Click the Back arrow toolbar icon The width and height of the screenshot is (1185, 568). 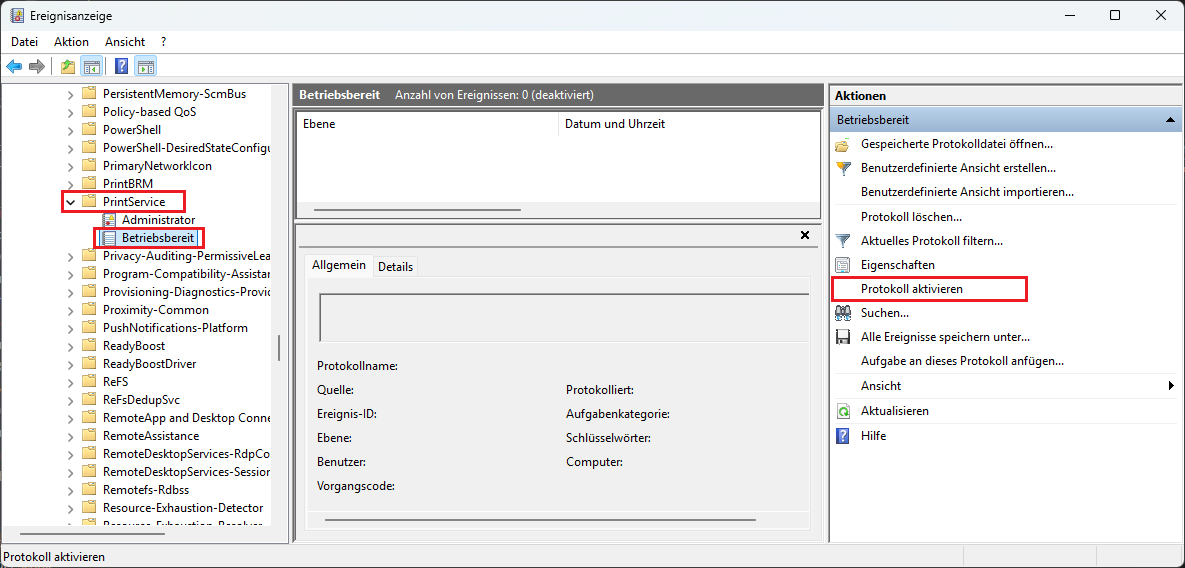click(x=14, y=66)
